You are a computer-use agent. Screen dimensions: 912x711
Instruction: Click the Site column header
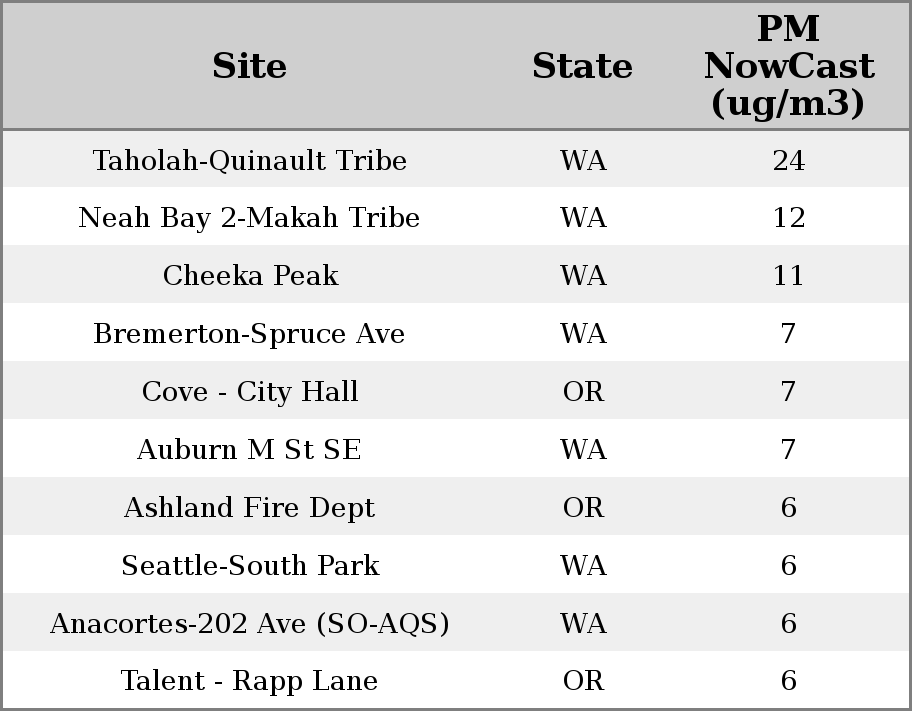[249, 66]
